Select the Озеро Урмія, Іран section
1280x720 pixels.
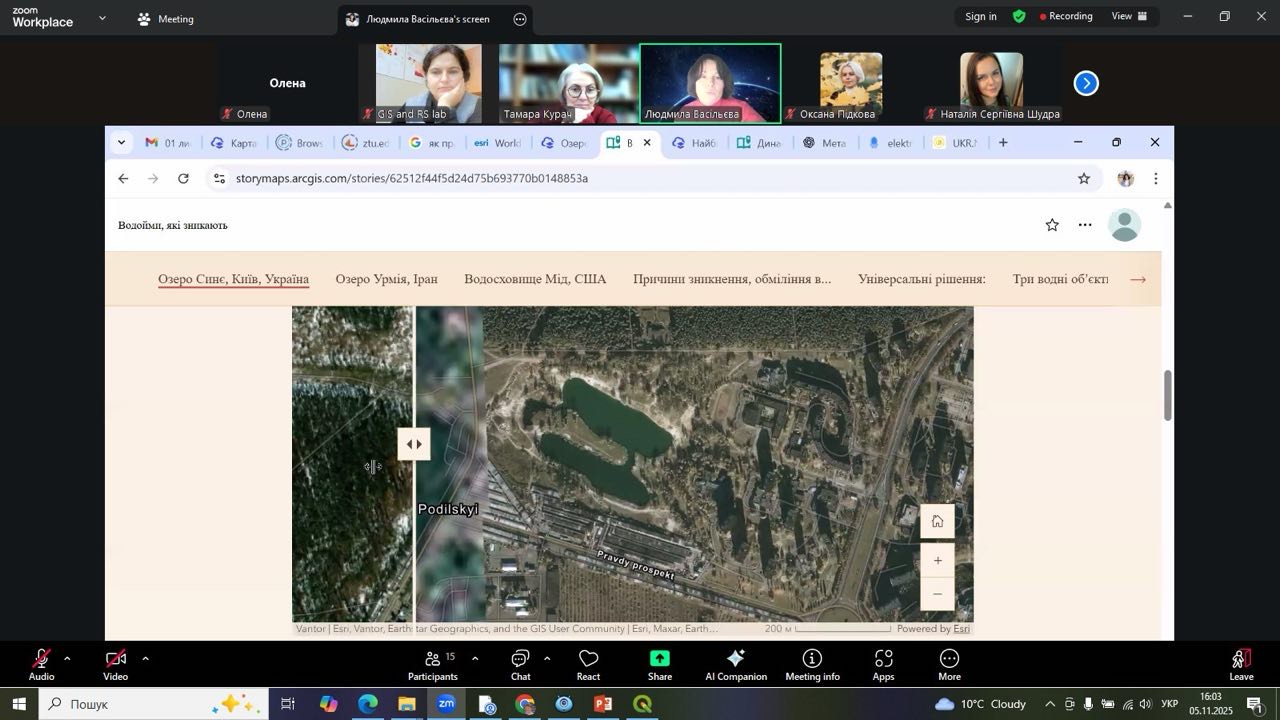pyautogui.click(x=386, y=279)
